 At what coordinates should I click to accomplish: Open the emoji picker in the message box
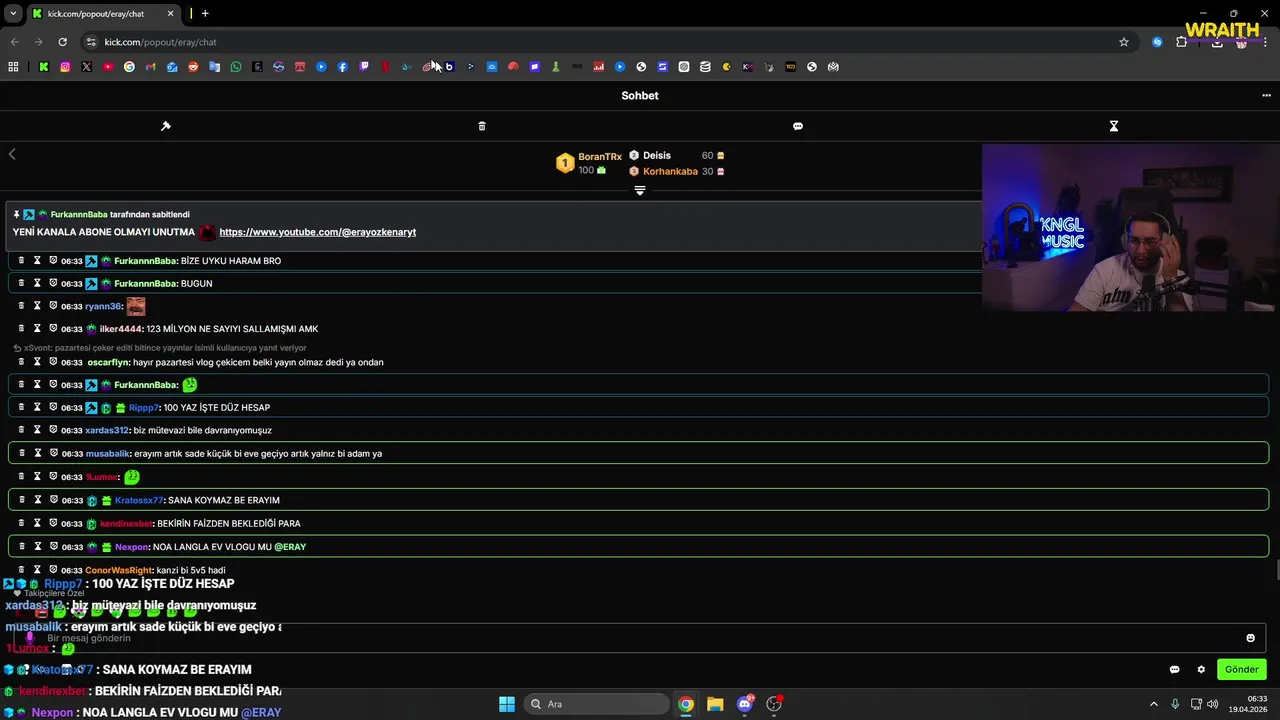point(1250,638)
